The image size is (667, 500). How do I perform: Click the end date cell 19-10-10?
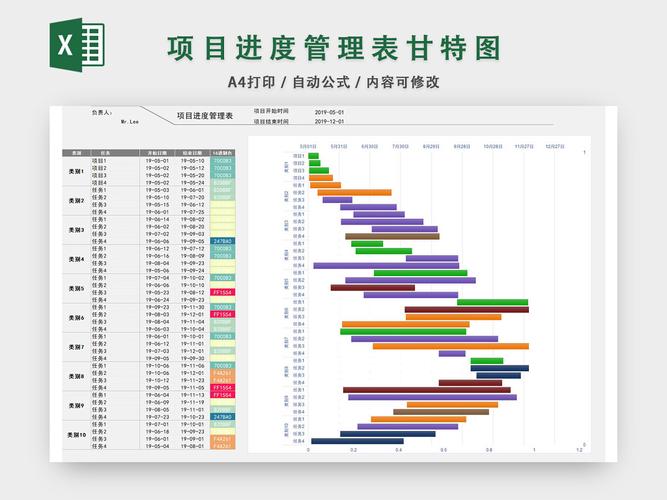[x=193, y=286]
